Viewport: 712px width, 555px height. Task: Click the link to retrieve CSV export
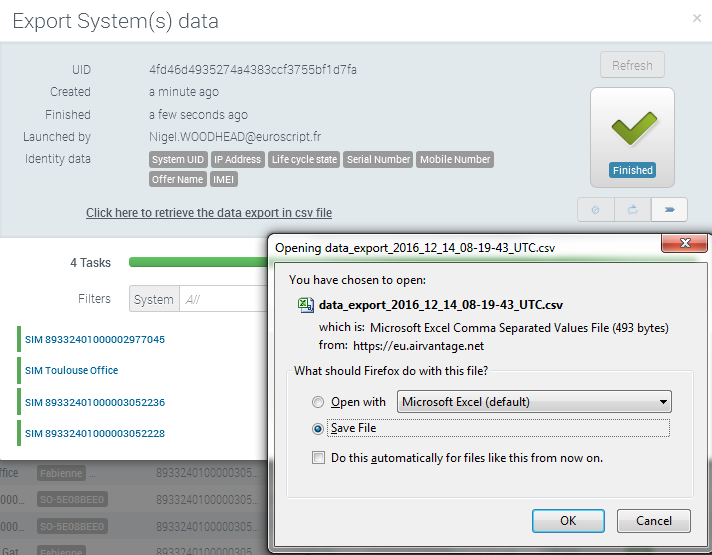pyautogui.click(x=209, y=213)
